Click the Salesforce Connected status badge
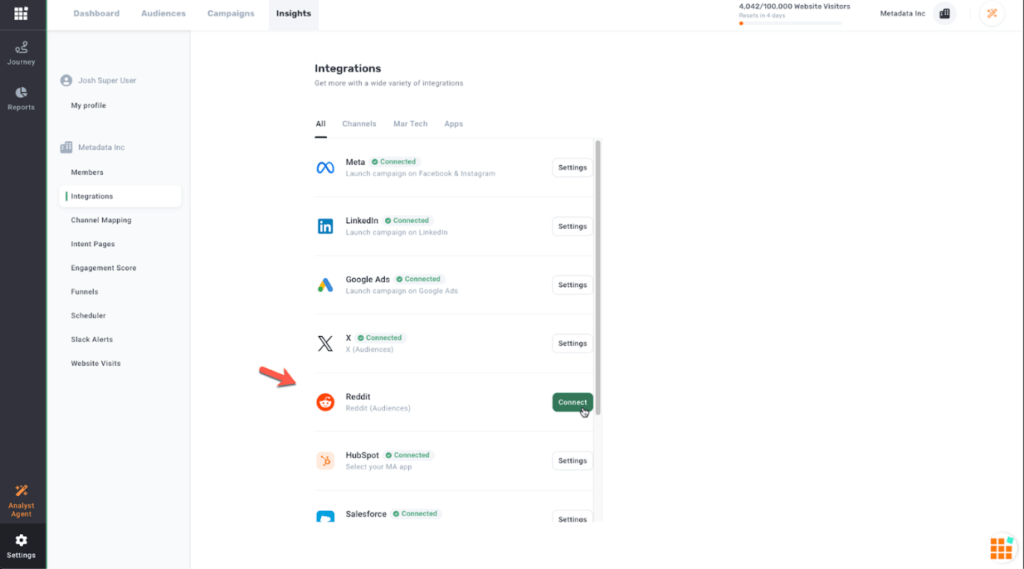The image size is (1024, 569). [x=415, y=513]
